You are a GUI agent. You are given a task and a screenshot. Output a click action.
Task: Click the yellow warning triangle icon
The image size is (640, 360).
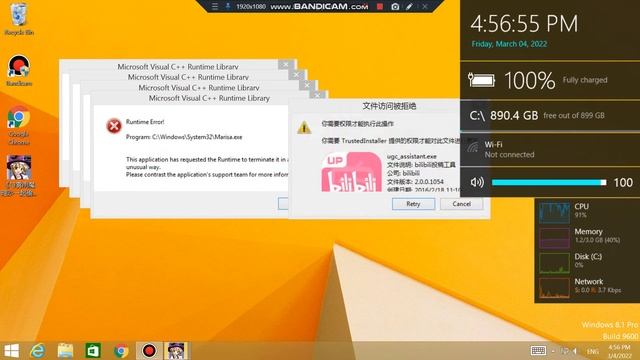[304, 128]
